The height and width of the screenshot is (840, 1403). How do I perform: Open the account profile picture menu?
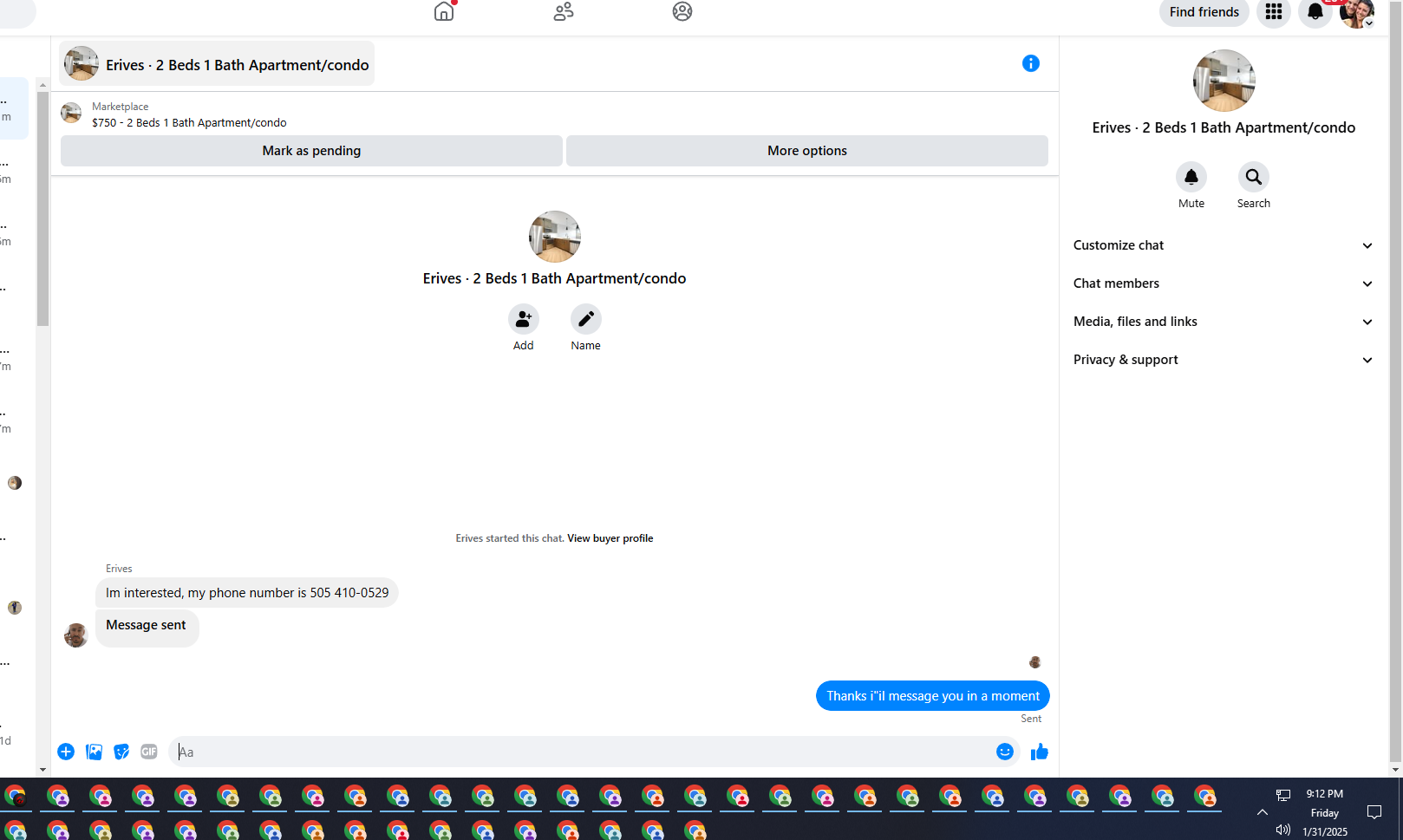[1357, 12]
